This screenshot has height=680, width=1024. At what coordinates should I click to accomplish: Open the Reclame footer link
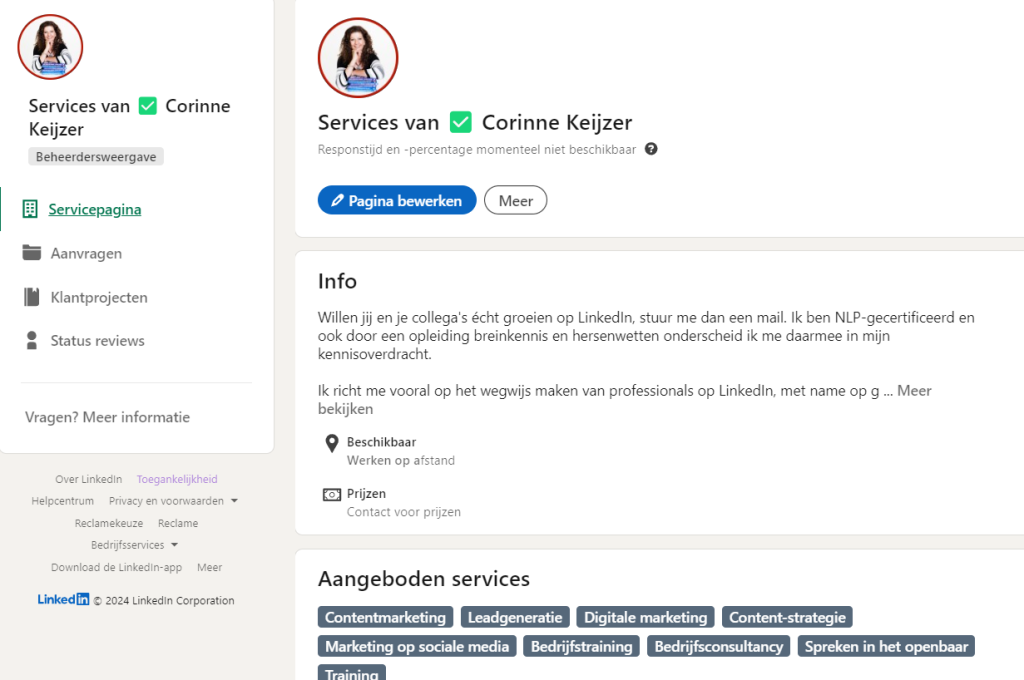(178, 523)
